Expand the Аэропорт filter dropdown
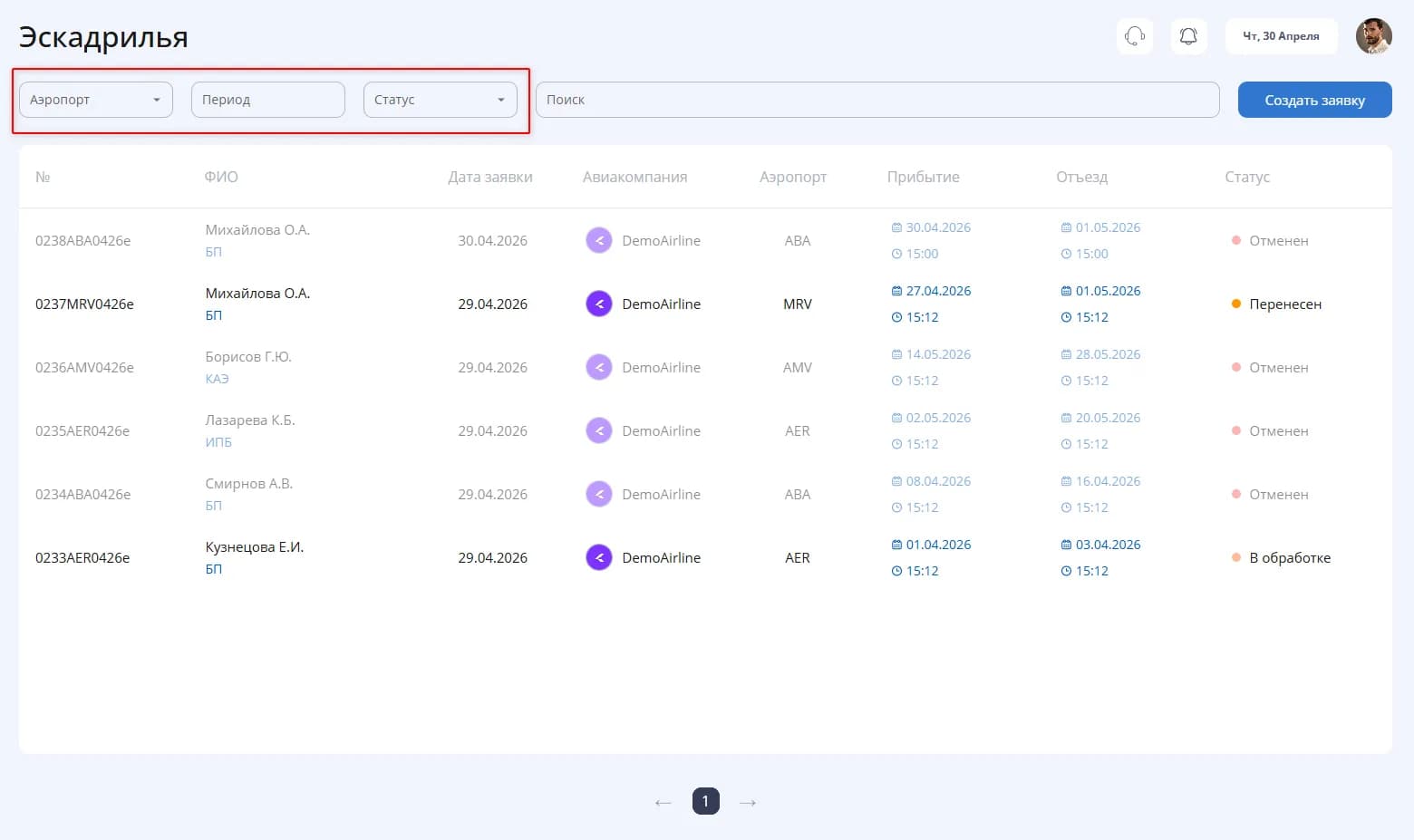Viewport: 1414px width, 840px height. (96, 100)
